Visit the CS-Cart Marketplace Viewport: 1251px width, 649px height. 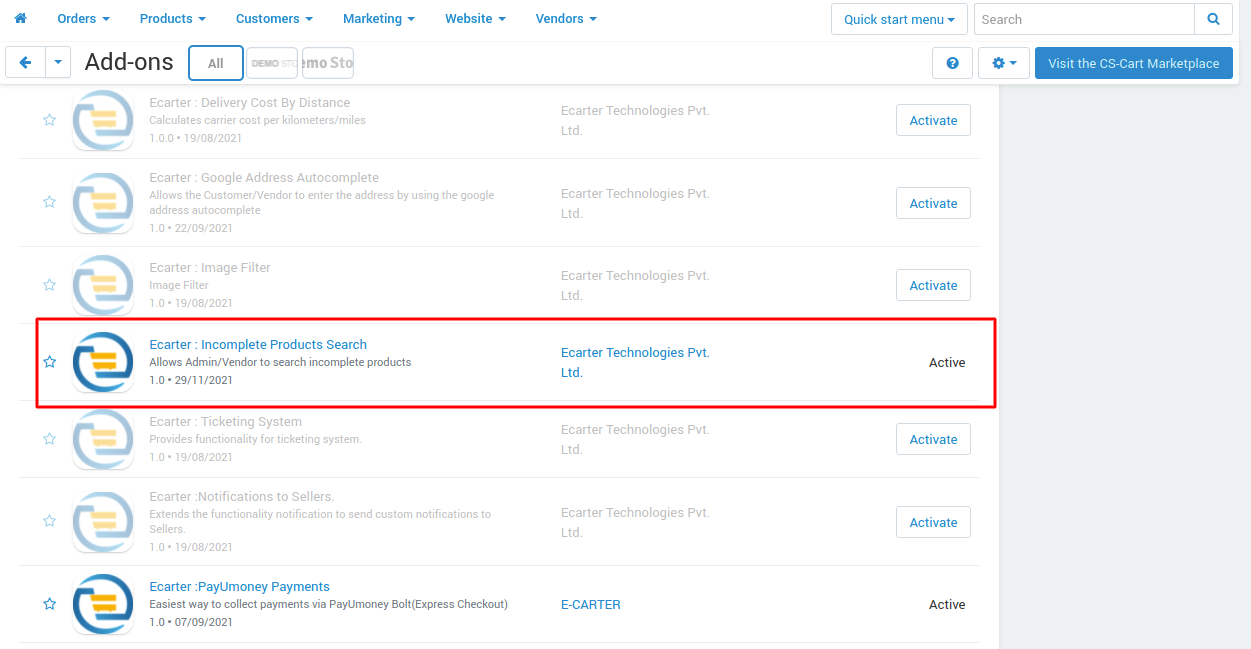(x=1134, y=63)
